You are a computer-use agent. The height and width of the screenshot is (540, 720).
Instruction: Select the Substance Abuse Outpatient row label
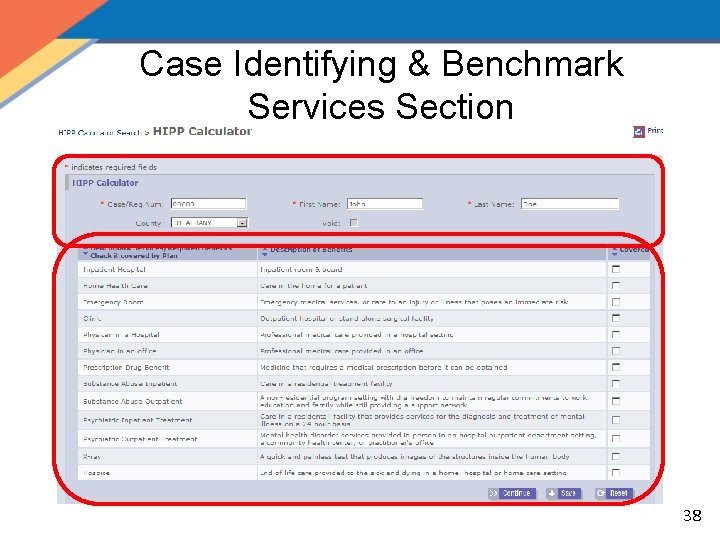coord(133,401)
